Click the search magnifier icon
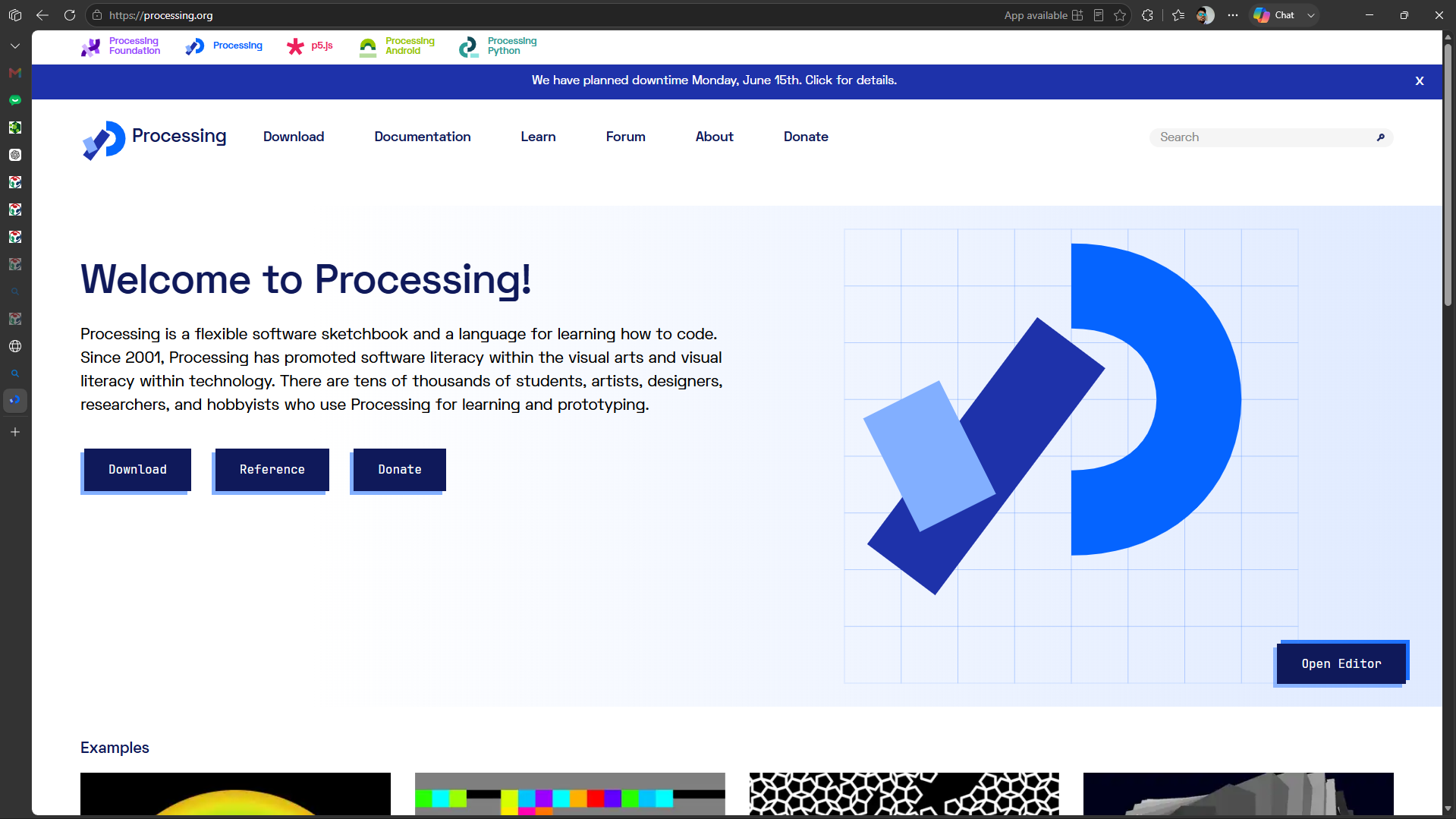The image size is (1456, 819). pyautogui.click(x=1381, y=137)
